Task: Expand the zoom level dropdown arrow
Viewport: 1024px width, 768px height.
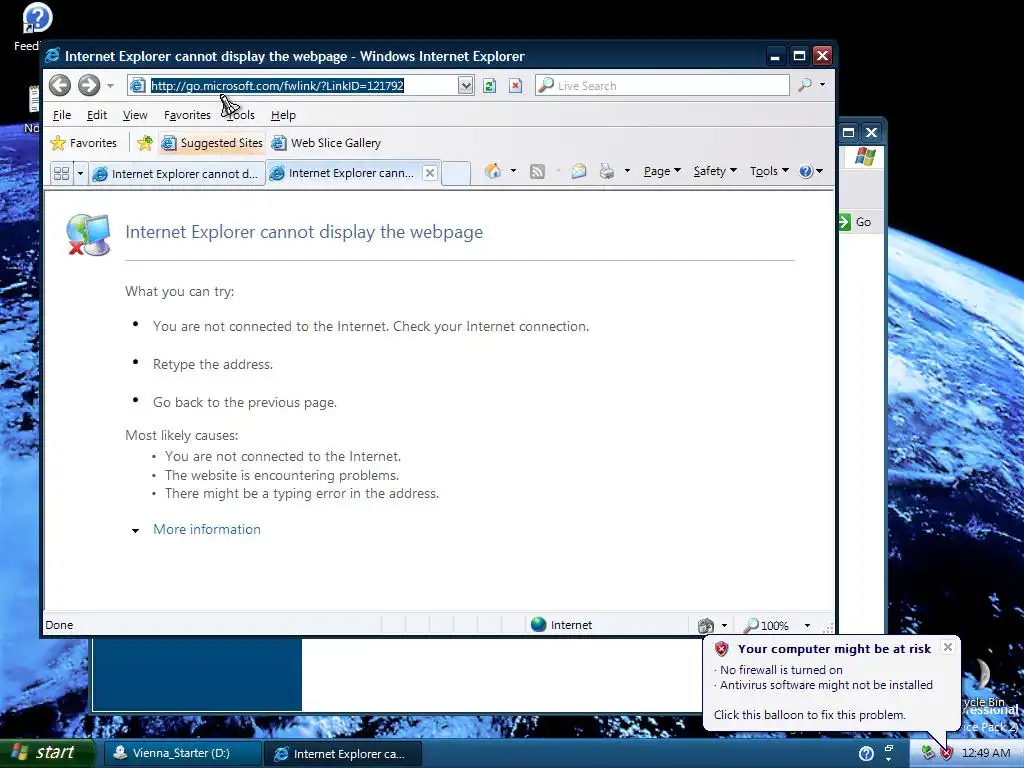Action: [807, 626]
